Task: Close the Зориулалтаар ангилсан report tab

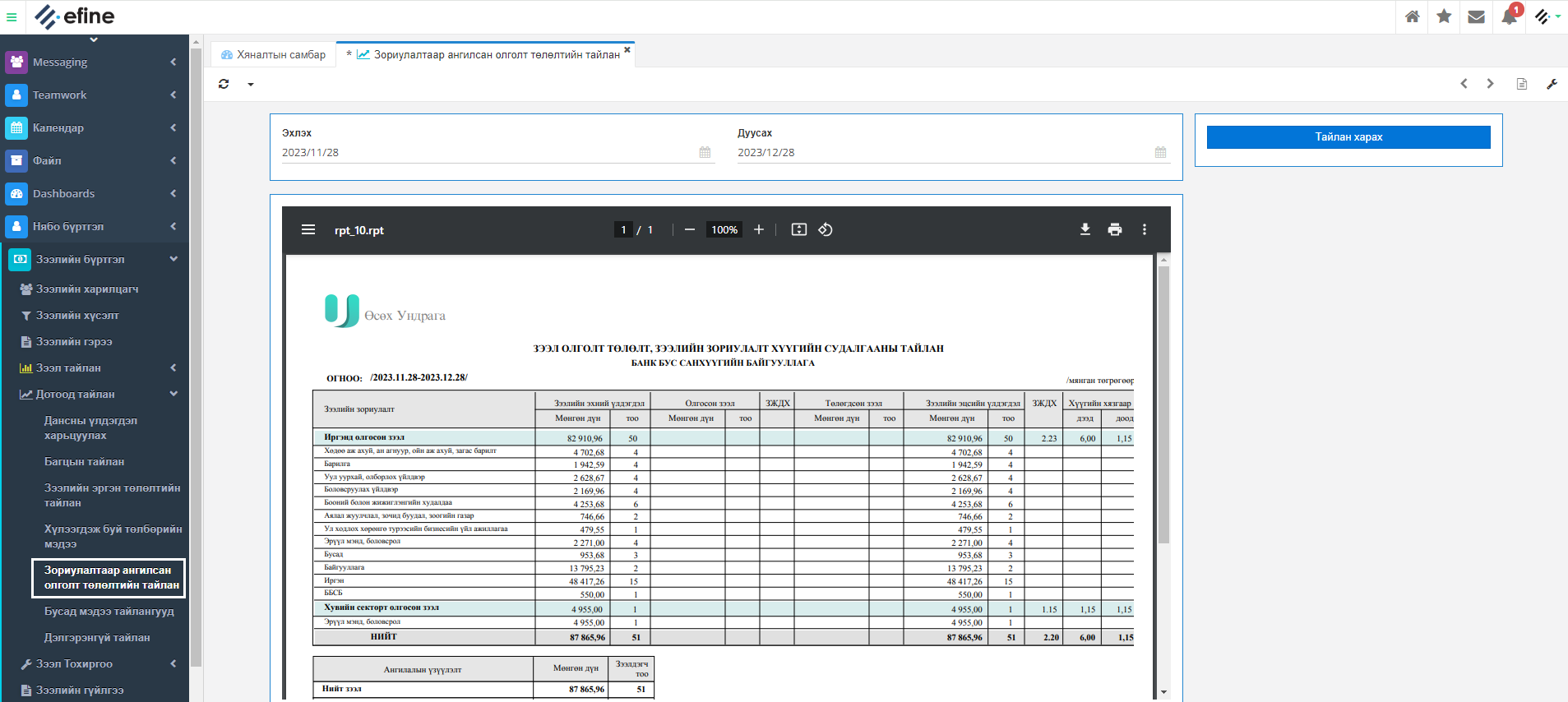Action: tap(627, 50)
